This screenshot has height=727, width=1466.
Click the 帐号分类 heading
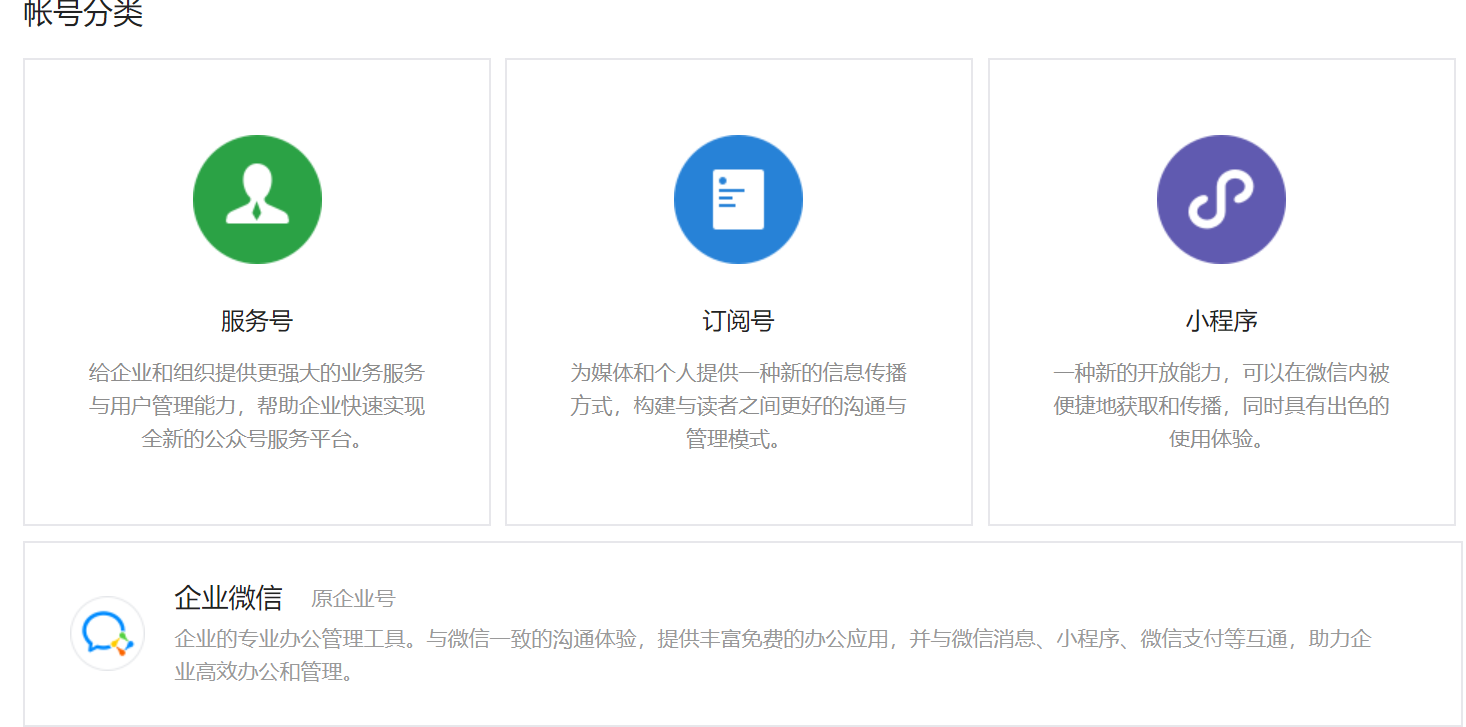pos(84,13)
